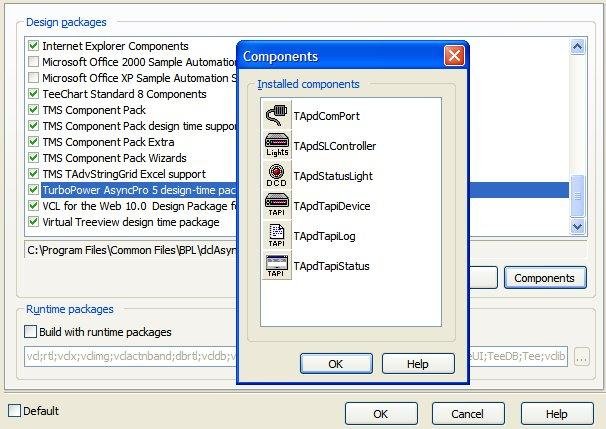
Task: Toggle TMS TAdvStringGrid Excel support checkbox
Action: (34, 174)
